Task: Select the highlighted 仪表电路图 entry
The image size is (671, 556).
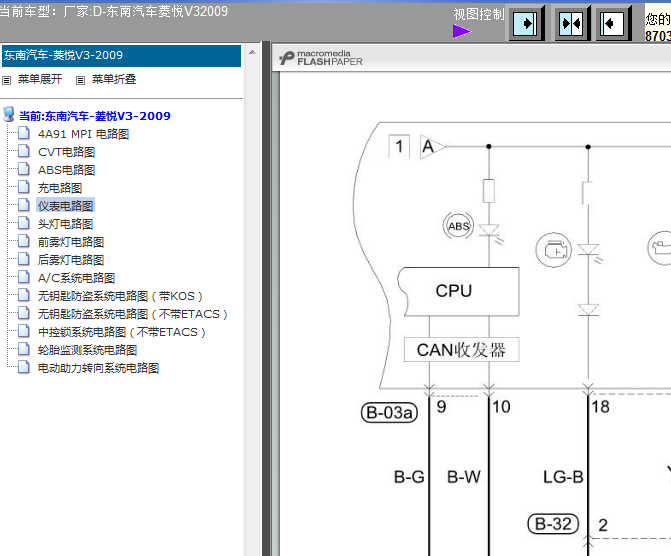Action: (65, 206)
